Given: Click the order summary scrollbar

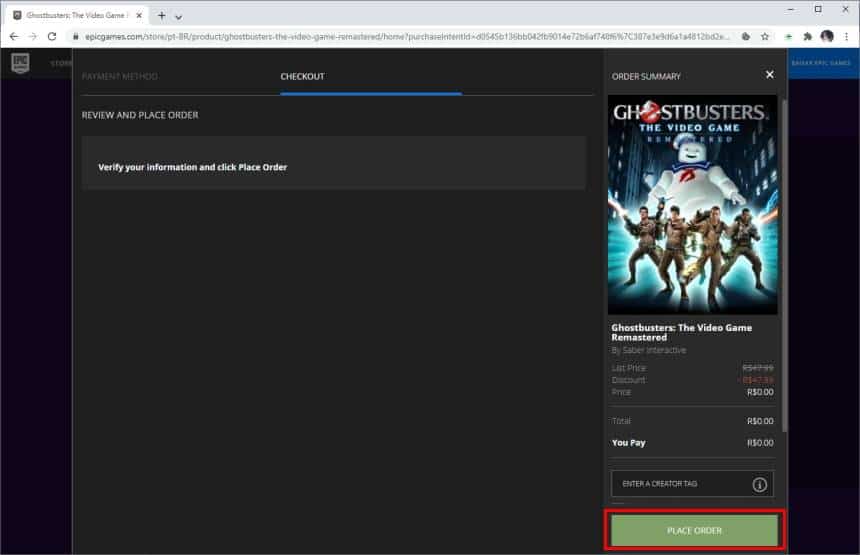Looking at the screenshot, I should pos(784,264).
